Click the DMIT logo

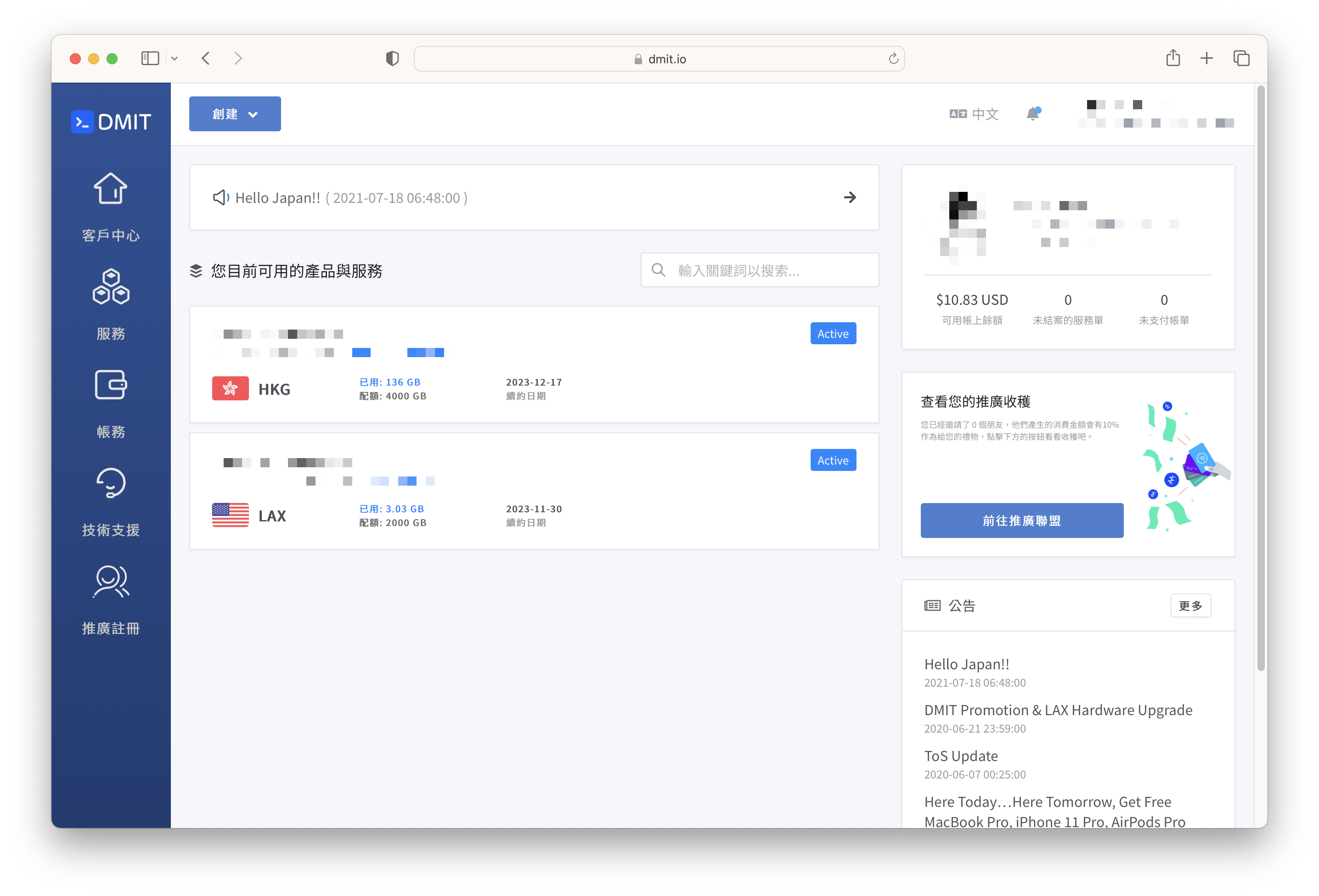pyautogui.click(x=111, y=121)
